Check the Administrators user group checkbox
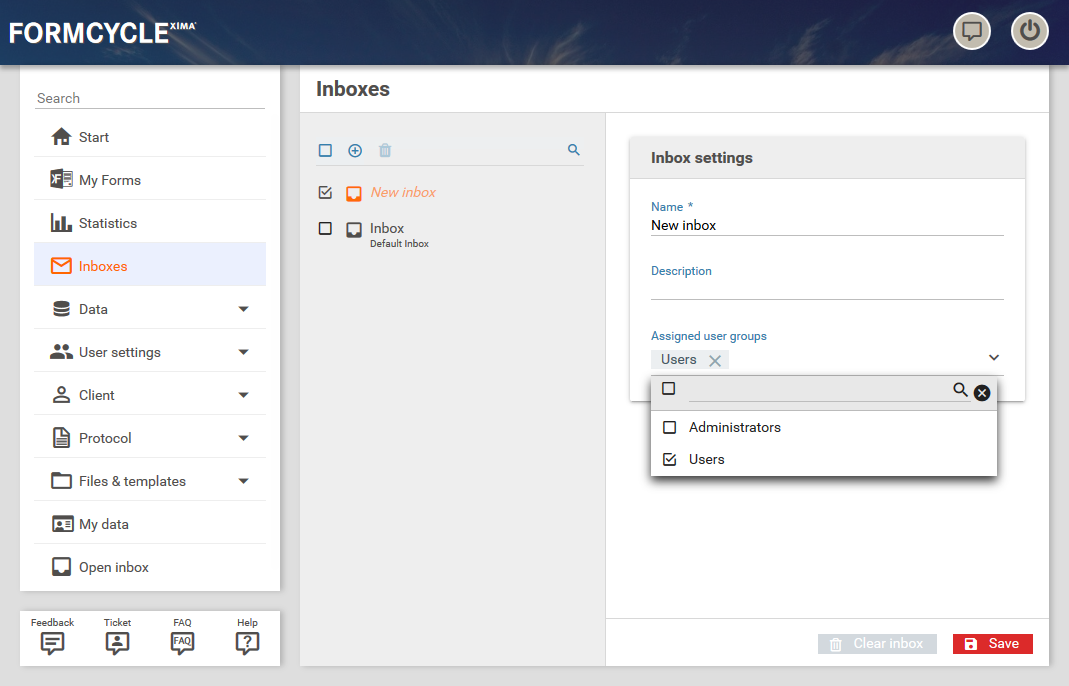The image size is (1069, 686). point(670,427)
